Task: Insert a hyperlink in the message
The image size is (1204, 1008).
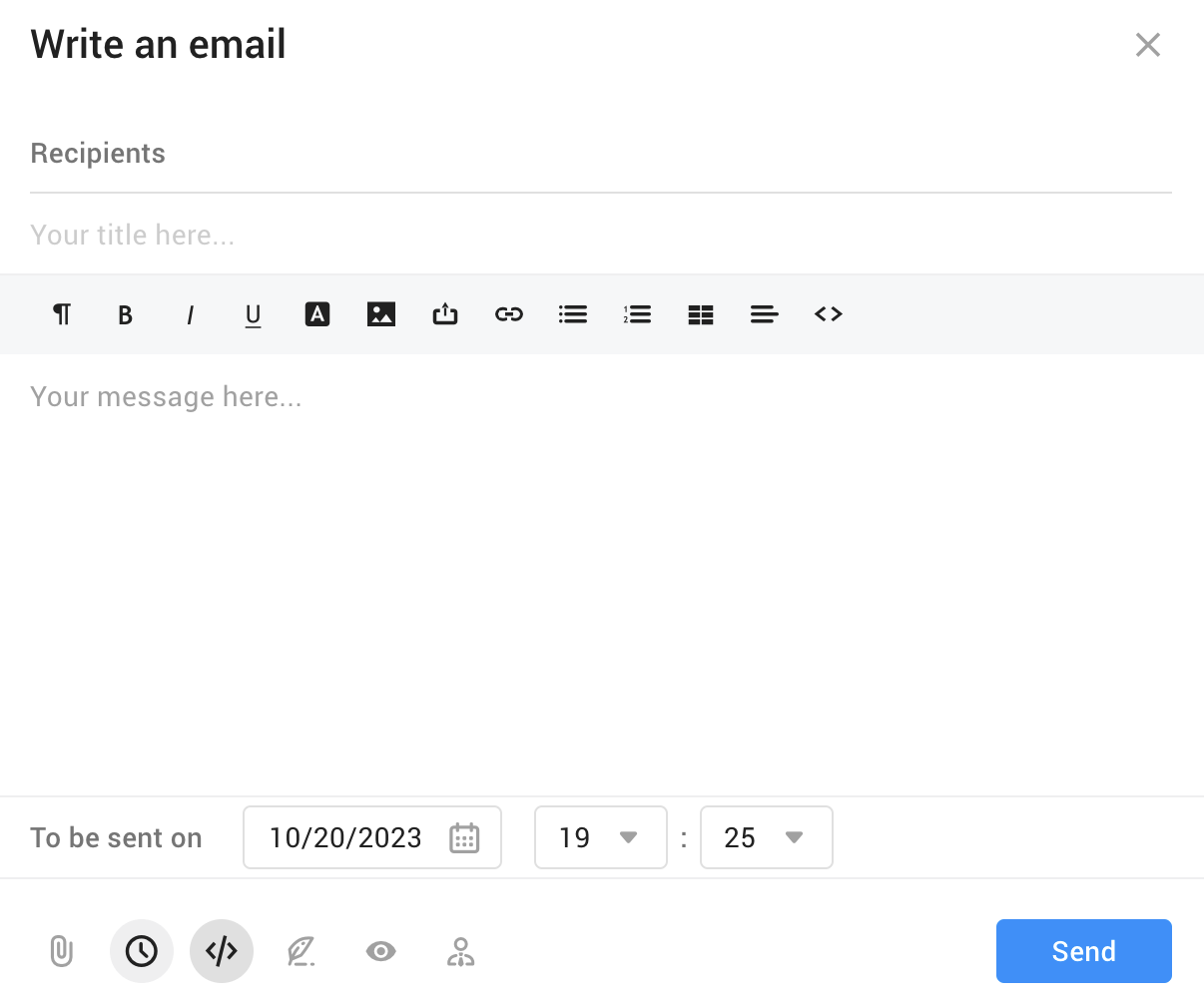Action: pos(509,314)
